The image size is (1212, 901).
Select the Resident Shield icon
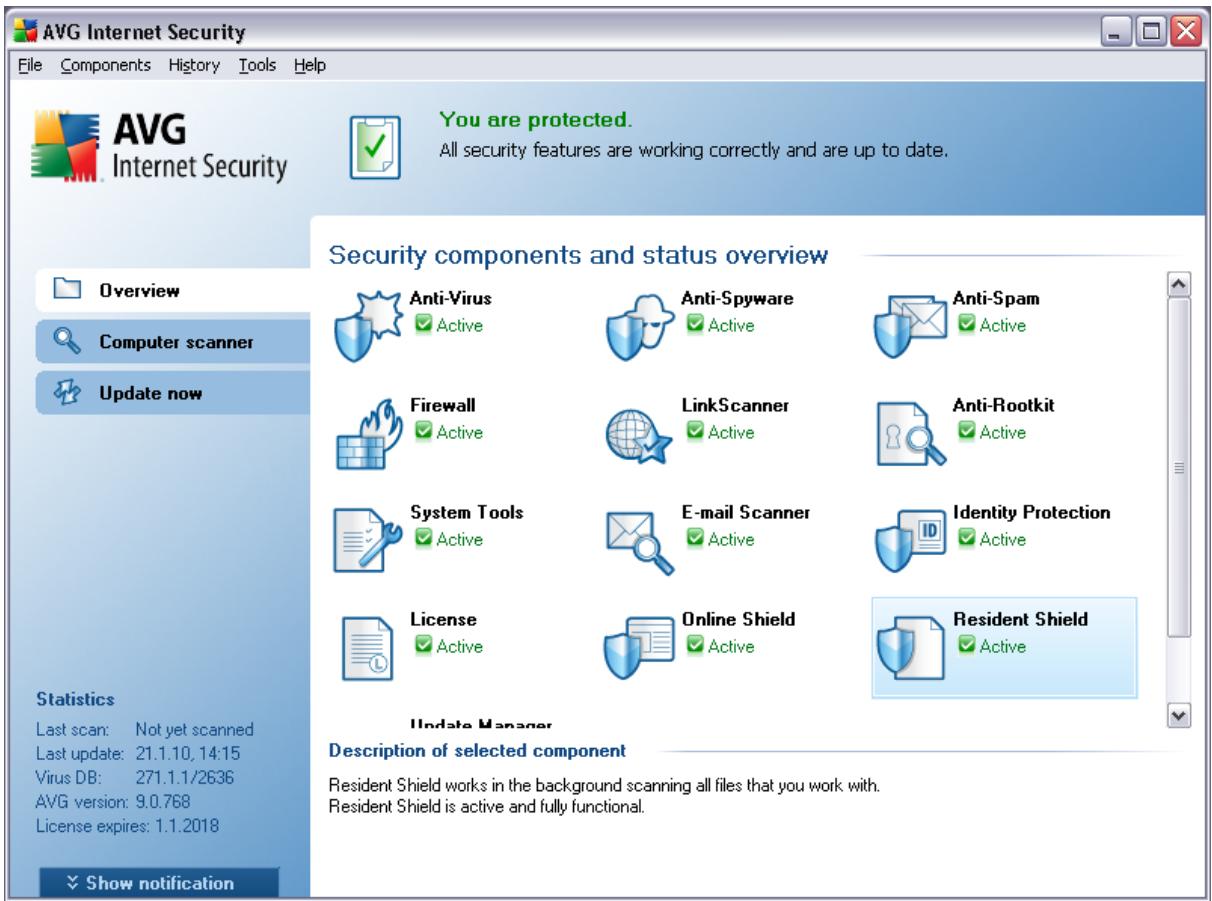911,648
